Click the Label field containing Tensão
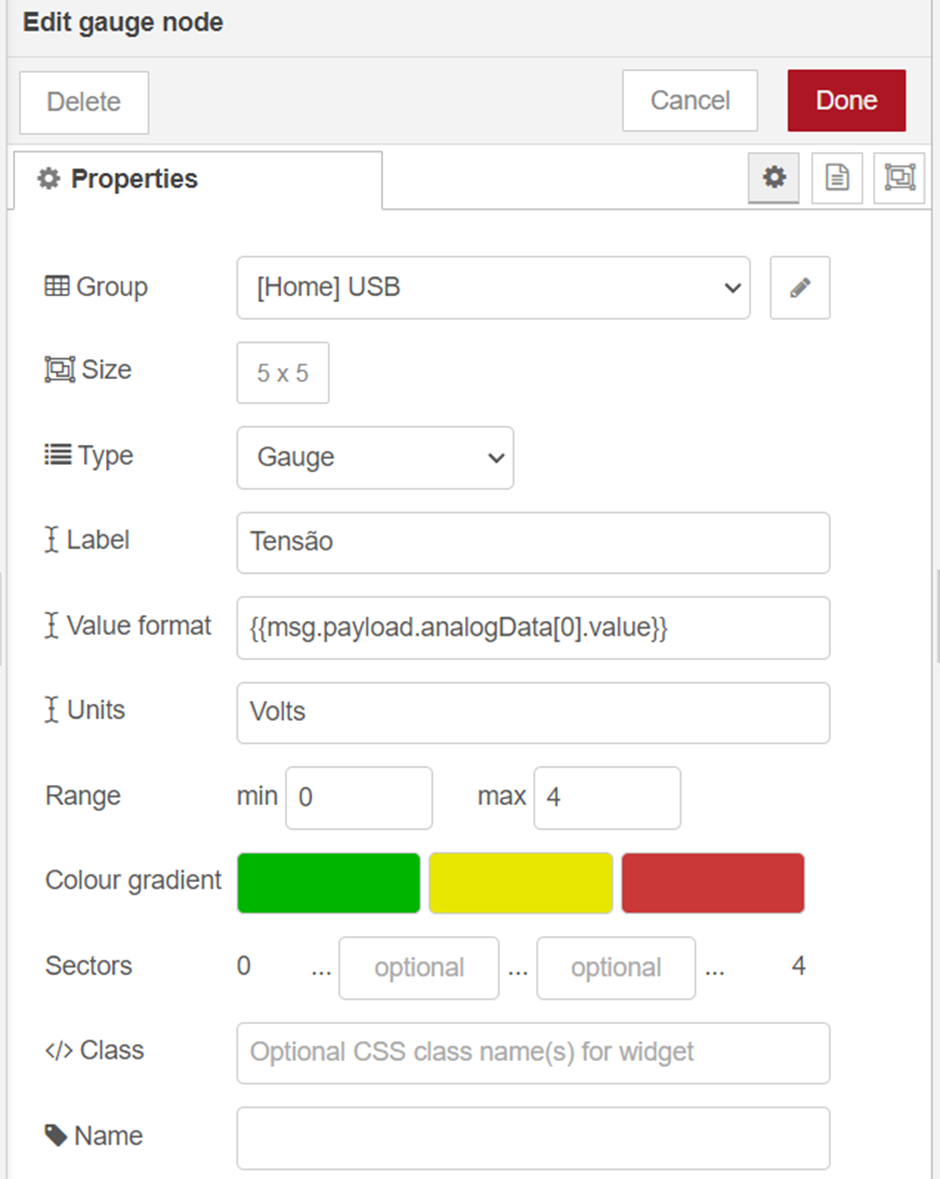Viewport: 940px width, 1179px height. pyautogui.click(x=533, y=543)
